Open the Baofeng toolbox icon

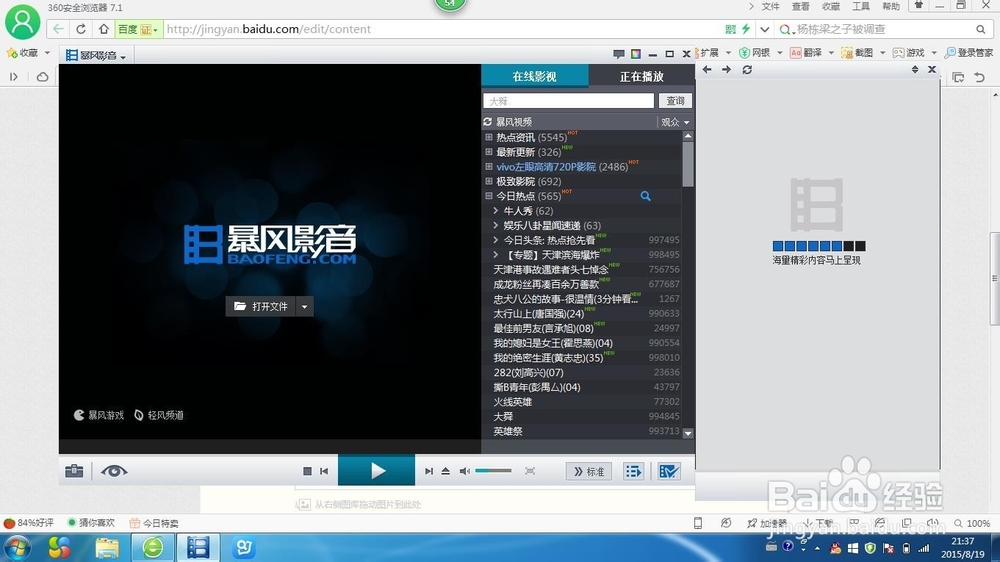[74, 471]
